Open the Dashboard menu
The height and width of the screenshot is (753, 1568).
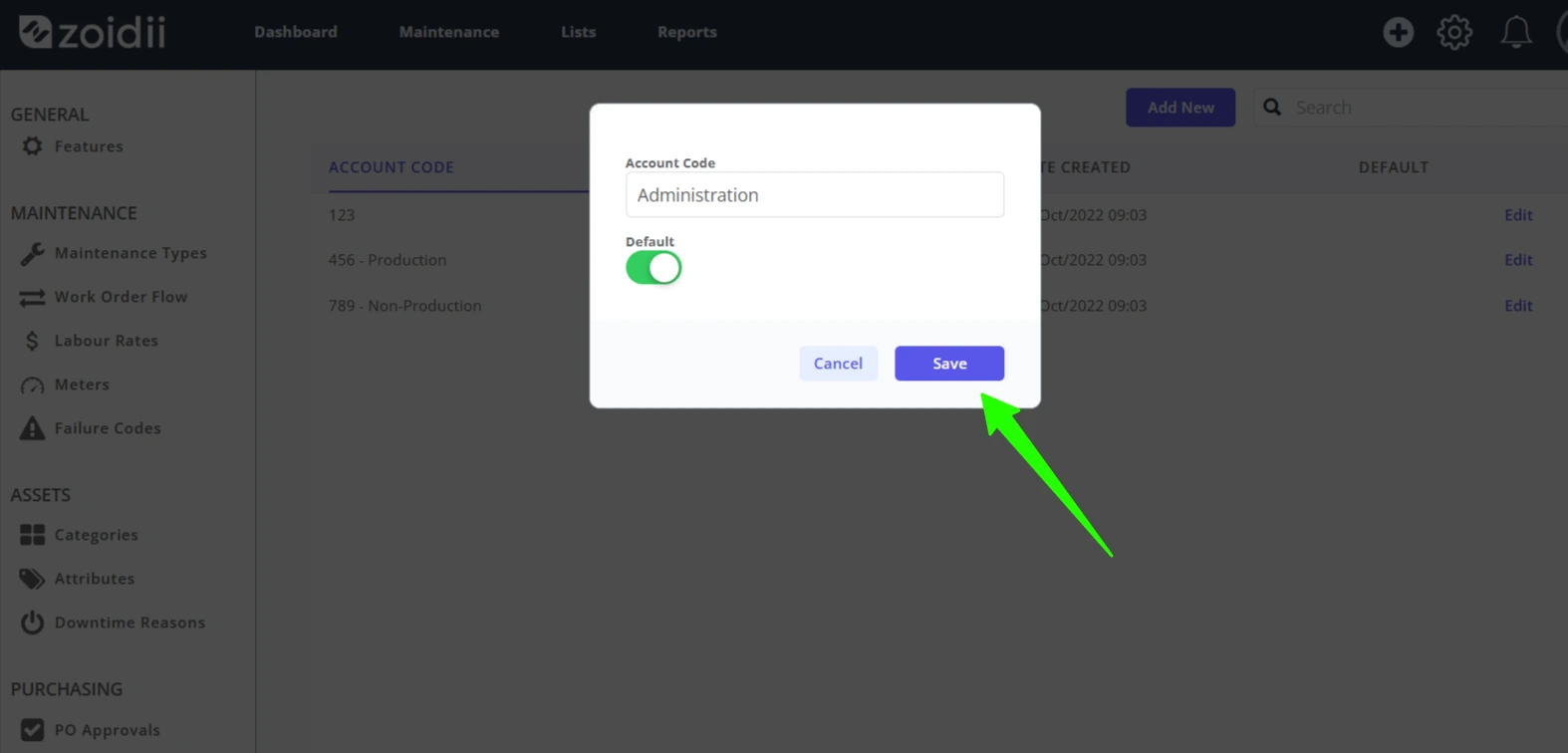(x=296, y=32)
